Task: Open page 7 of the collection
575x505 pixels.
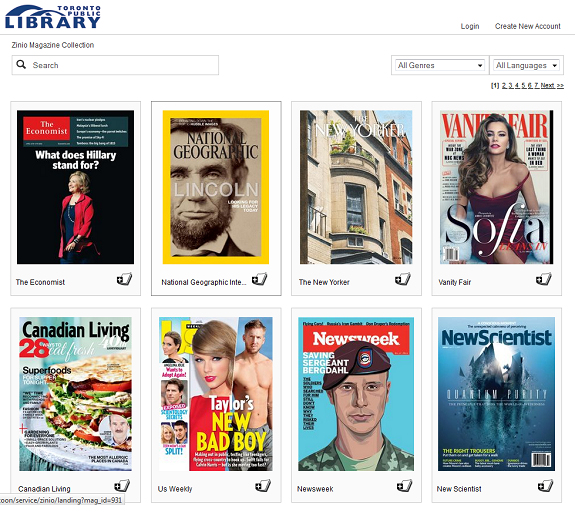Action: pos(536,85)
